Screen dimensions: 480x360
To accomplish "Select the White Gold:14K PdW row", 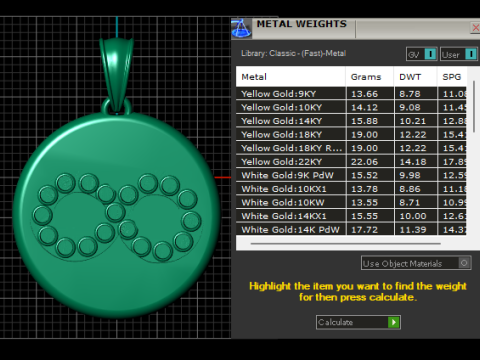I will [x=351, y=229].
